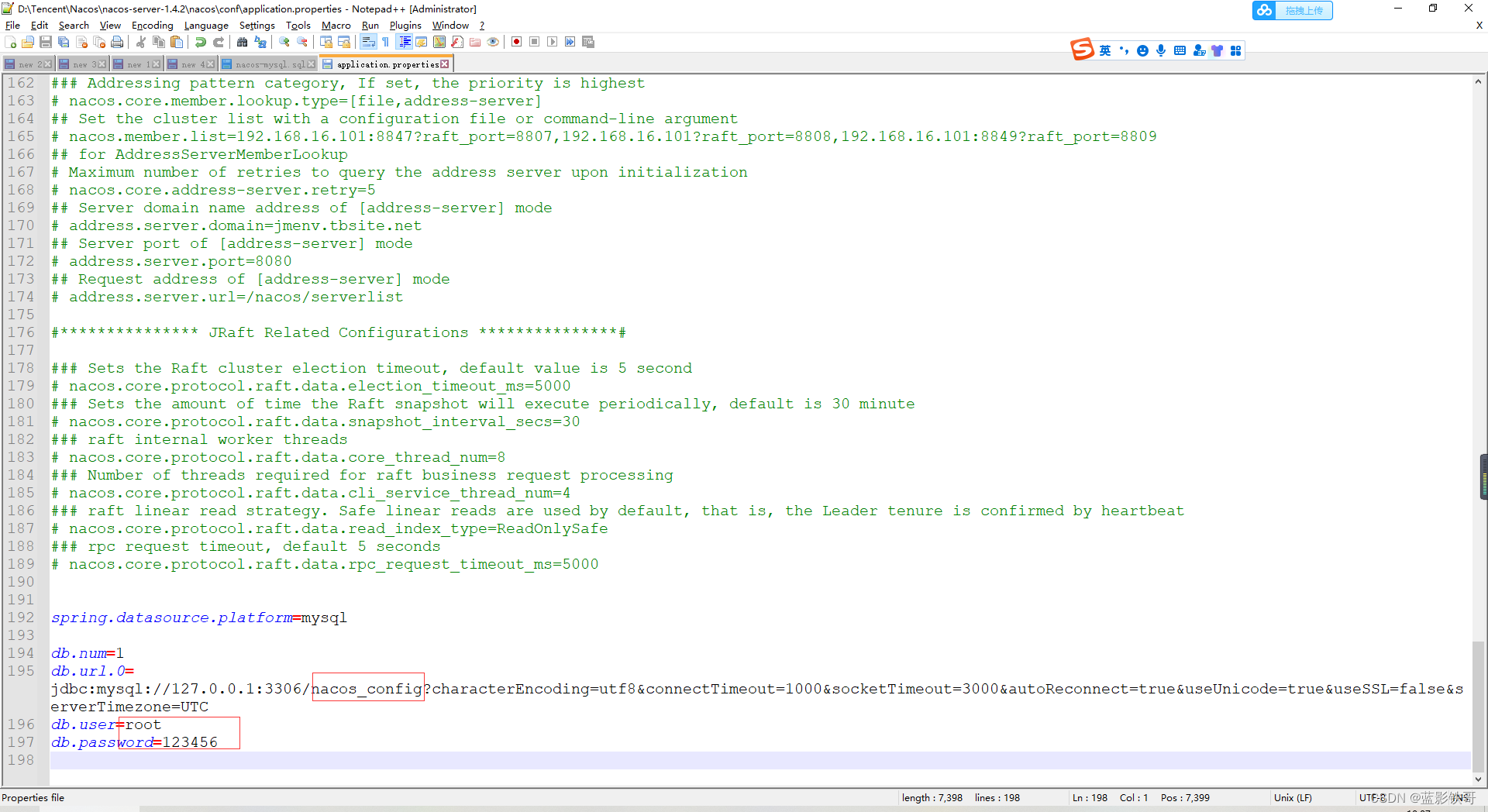Open the Language menu
Image resolution: width=1488 pixels, height=812 pixels.
point(206,26)
